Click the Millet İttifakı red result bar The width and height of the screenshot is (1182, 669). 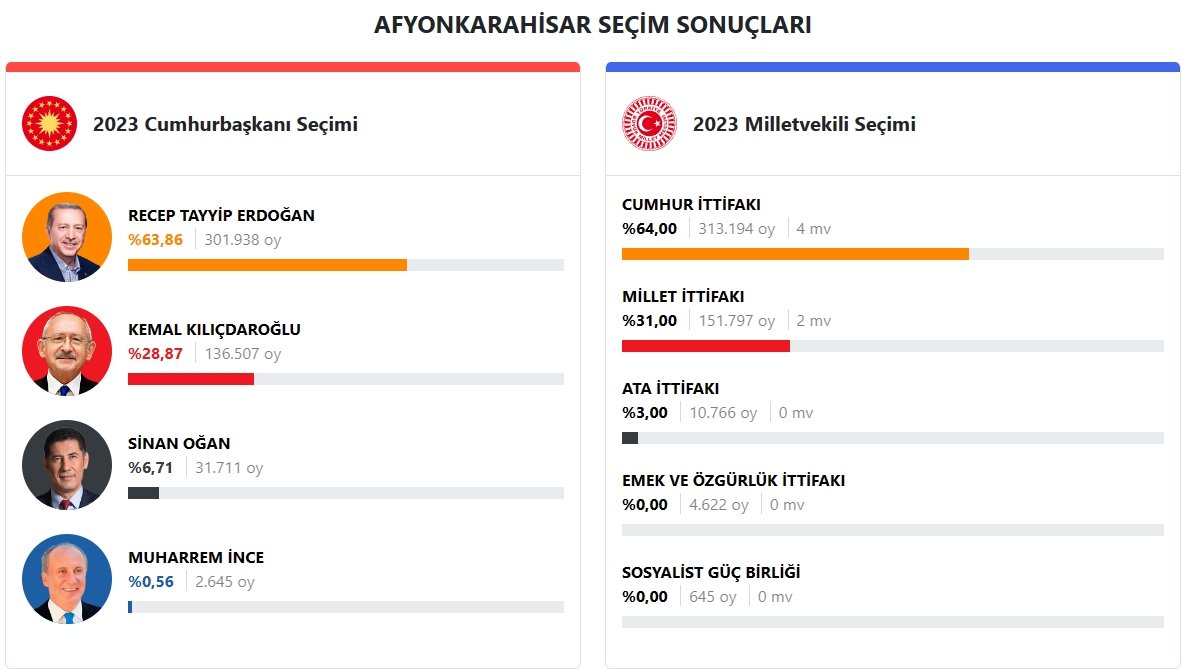click(705, 346)
